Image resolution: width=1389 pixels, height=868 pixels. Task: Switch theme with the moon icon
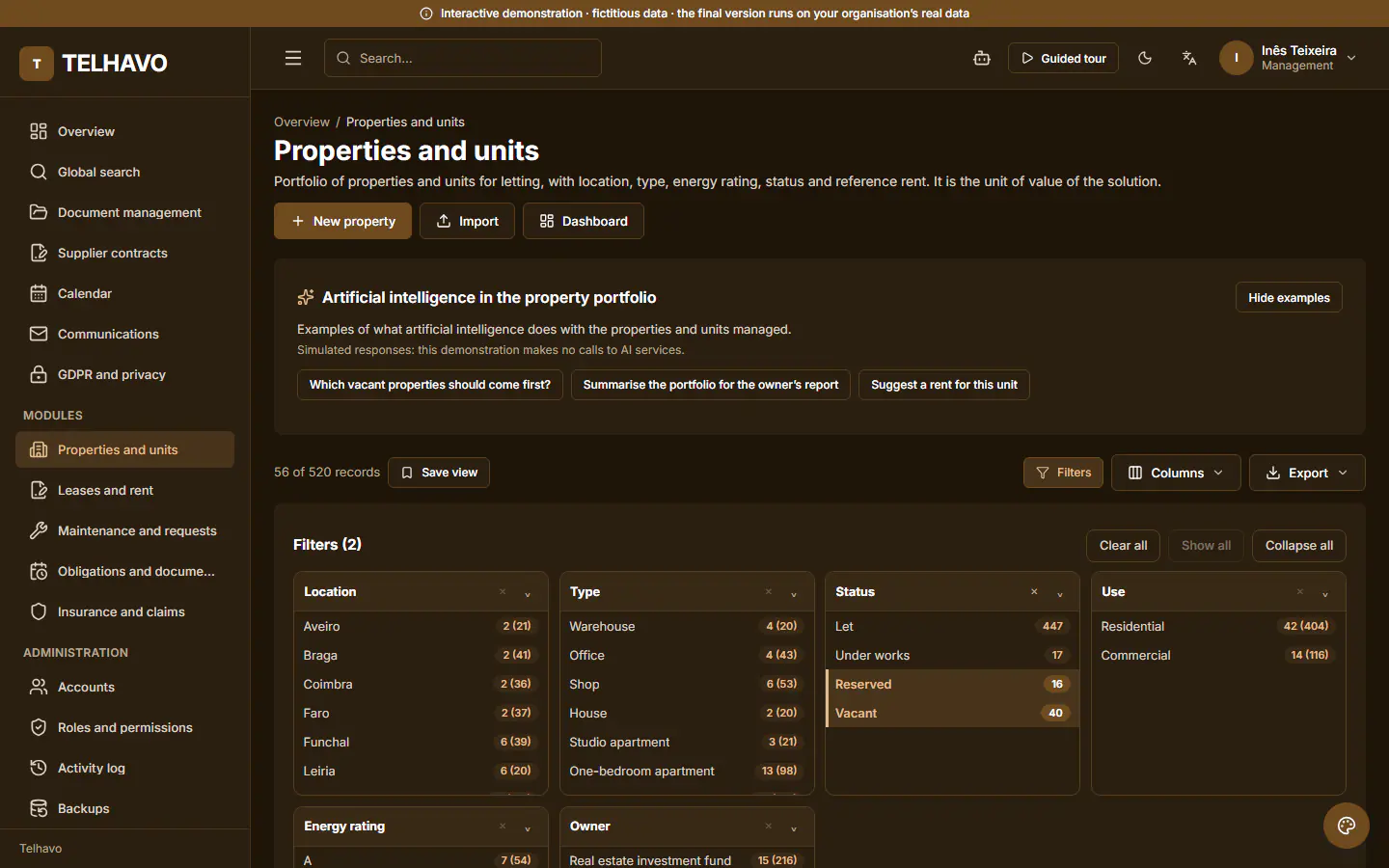click(1145, 58)
